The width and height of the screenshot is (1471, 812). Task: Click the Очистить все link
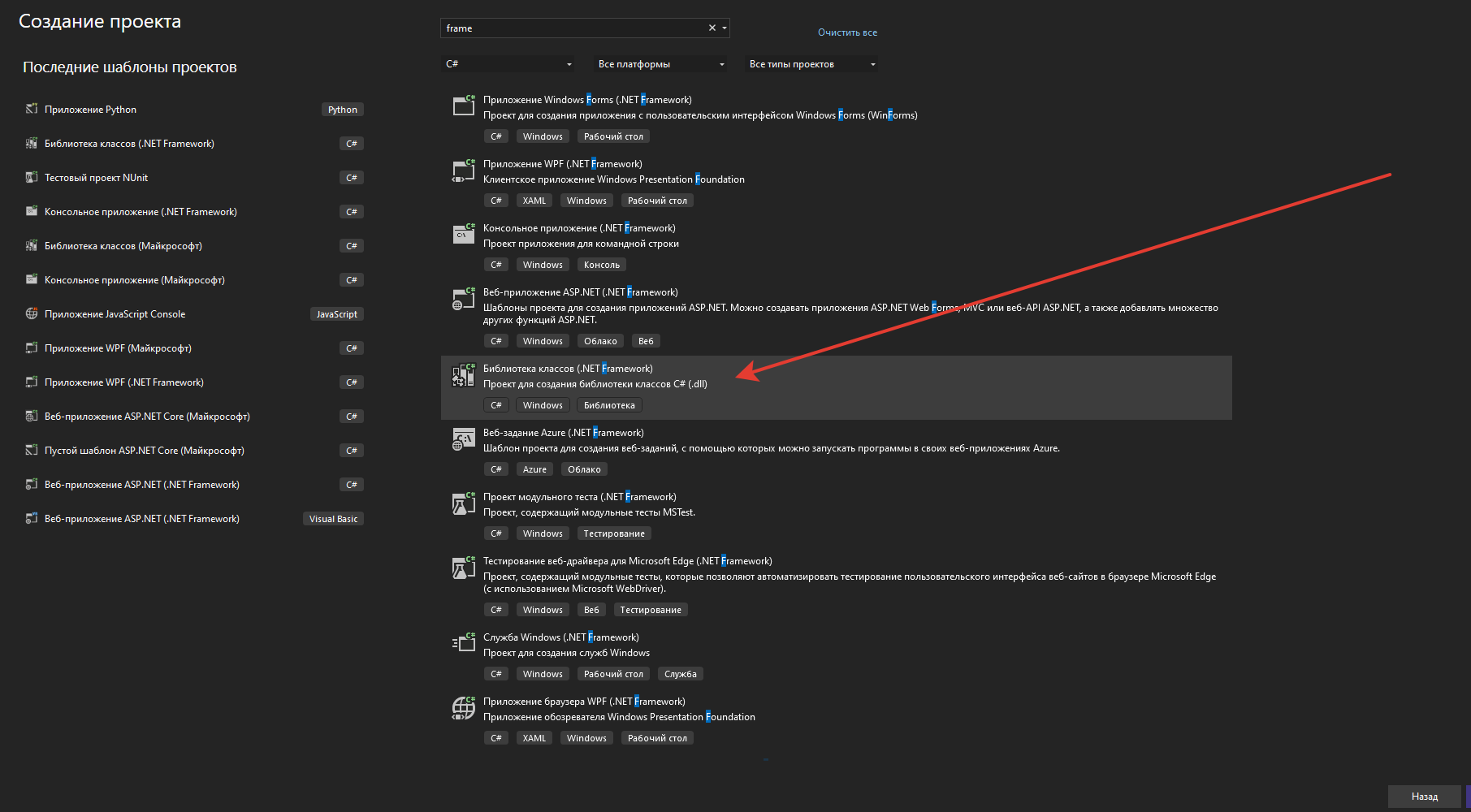tap(847, 32)
